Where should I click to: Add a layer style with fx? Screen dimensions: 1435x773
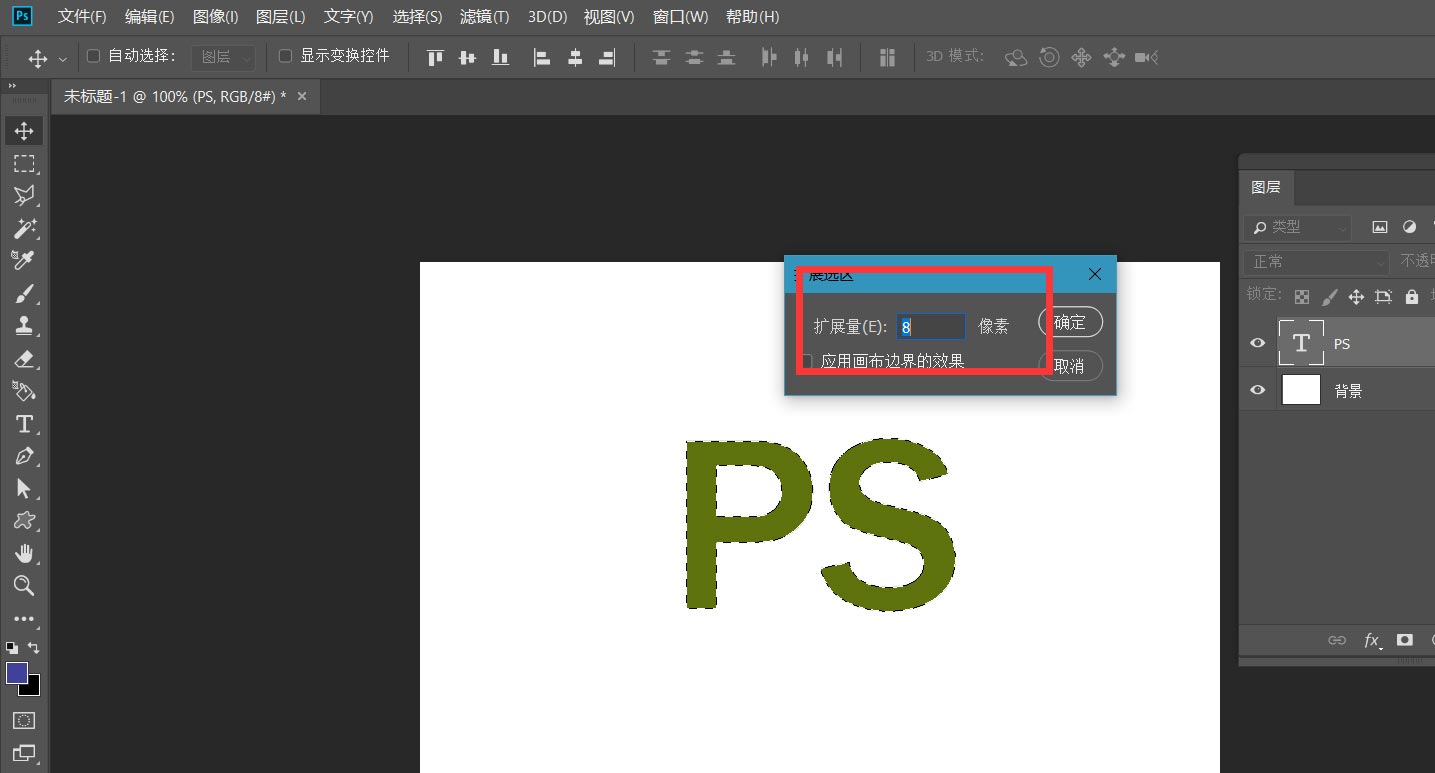point(1372,640)
